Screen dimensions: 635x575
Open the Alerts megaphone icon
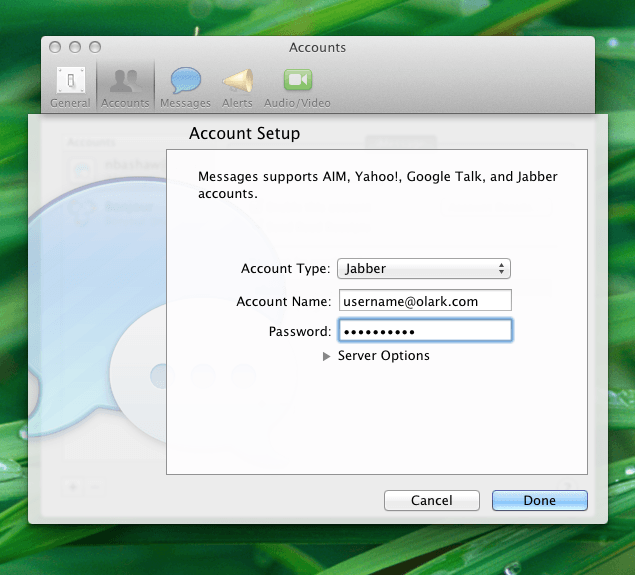[237, 87]
